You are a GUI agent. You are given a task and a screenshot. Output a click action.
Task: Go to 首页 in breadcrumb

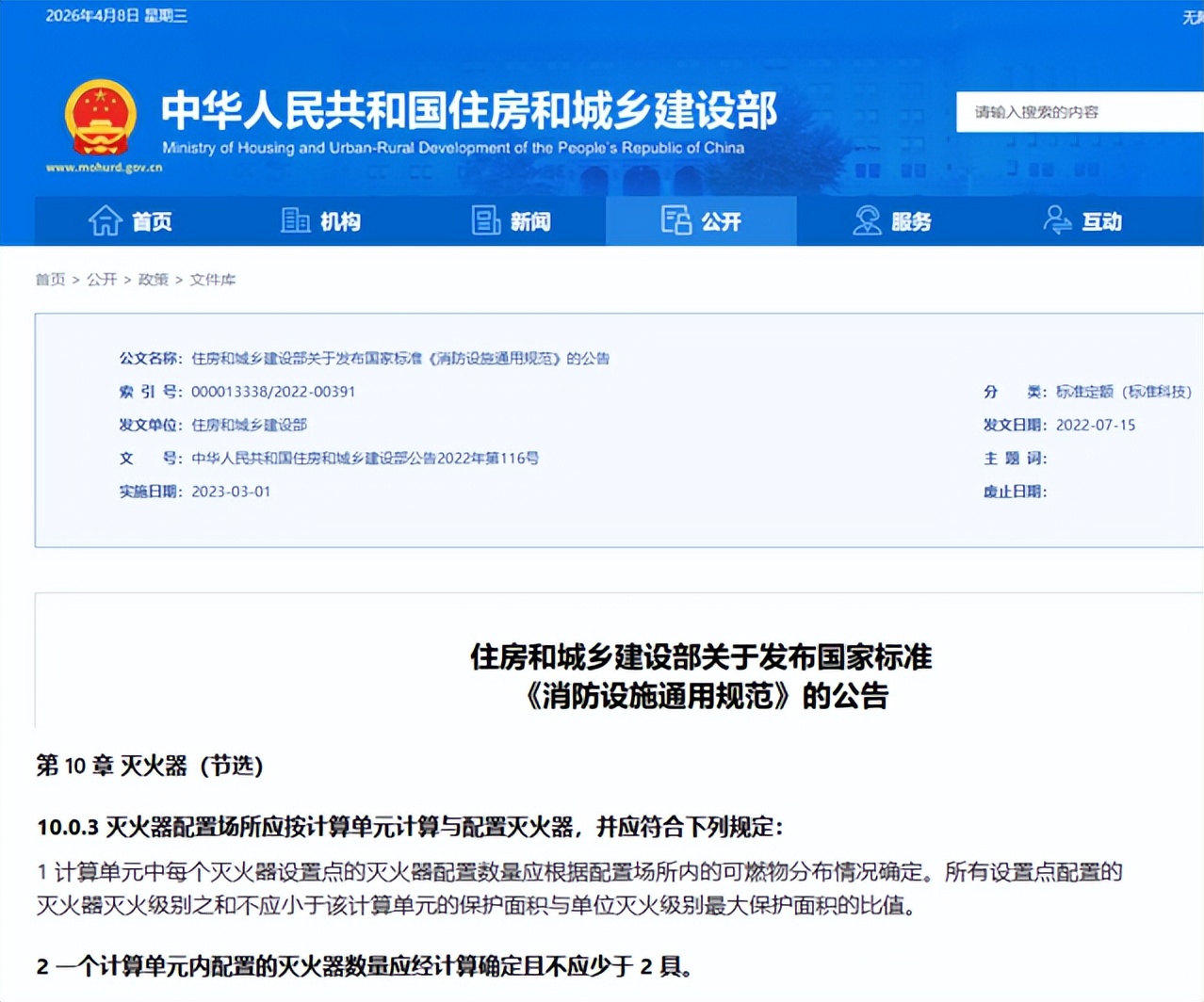point(50,280)
